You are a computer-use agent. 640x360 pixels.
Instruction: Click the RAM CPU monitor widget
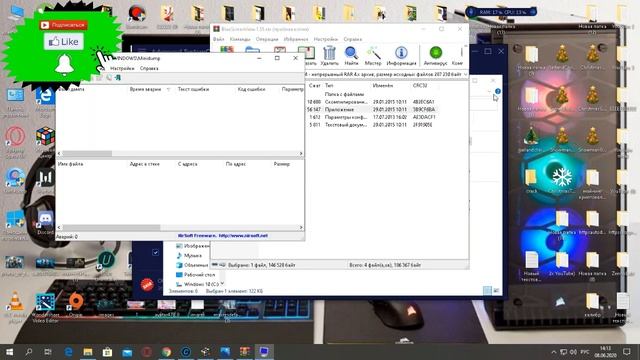tap(502, 12)
